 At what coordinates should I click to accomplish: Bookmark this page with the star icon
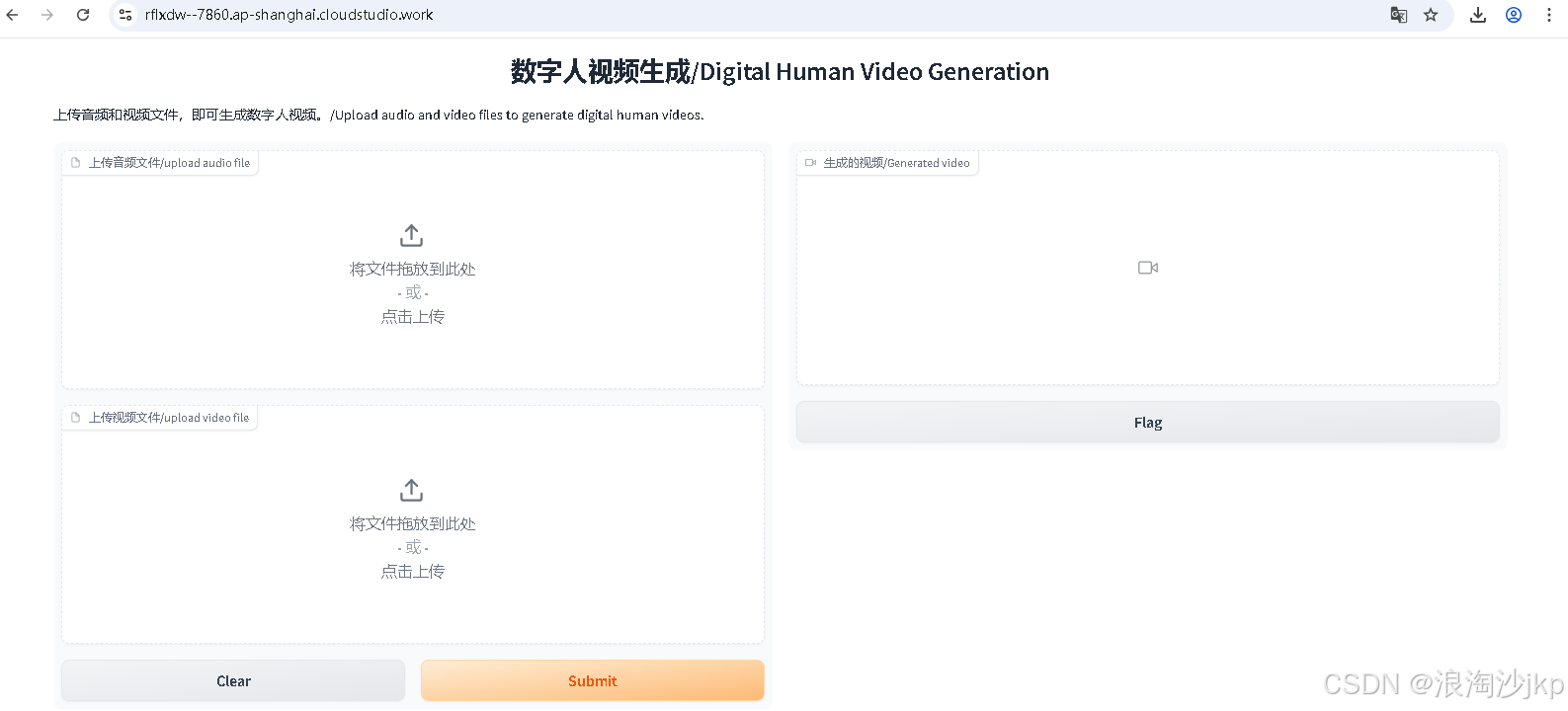1431,15
